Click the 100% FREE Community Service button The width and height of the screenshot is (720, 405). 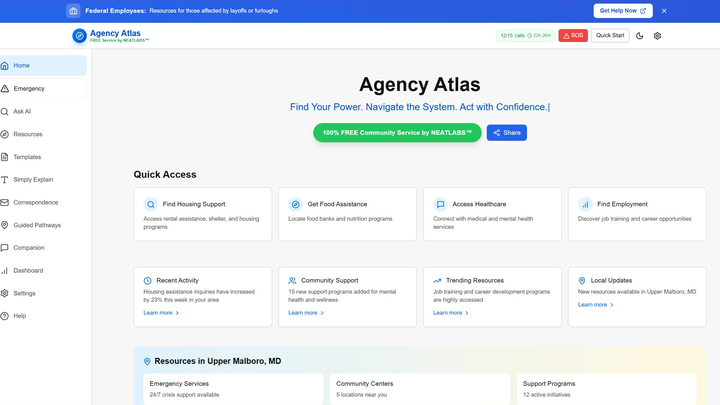(397, 133)
